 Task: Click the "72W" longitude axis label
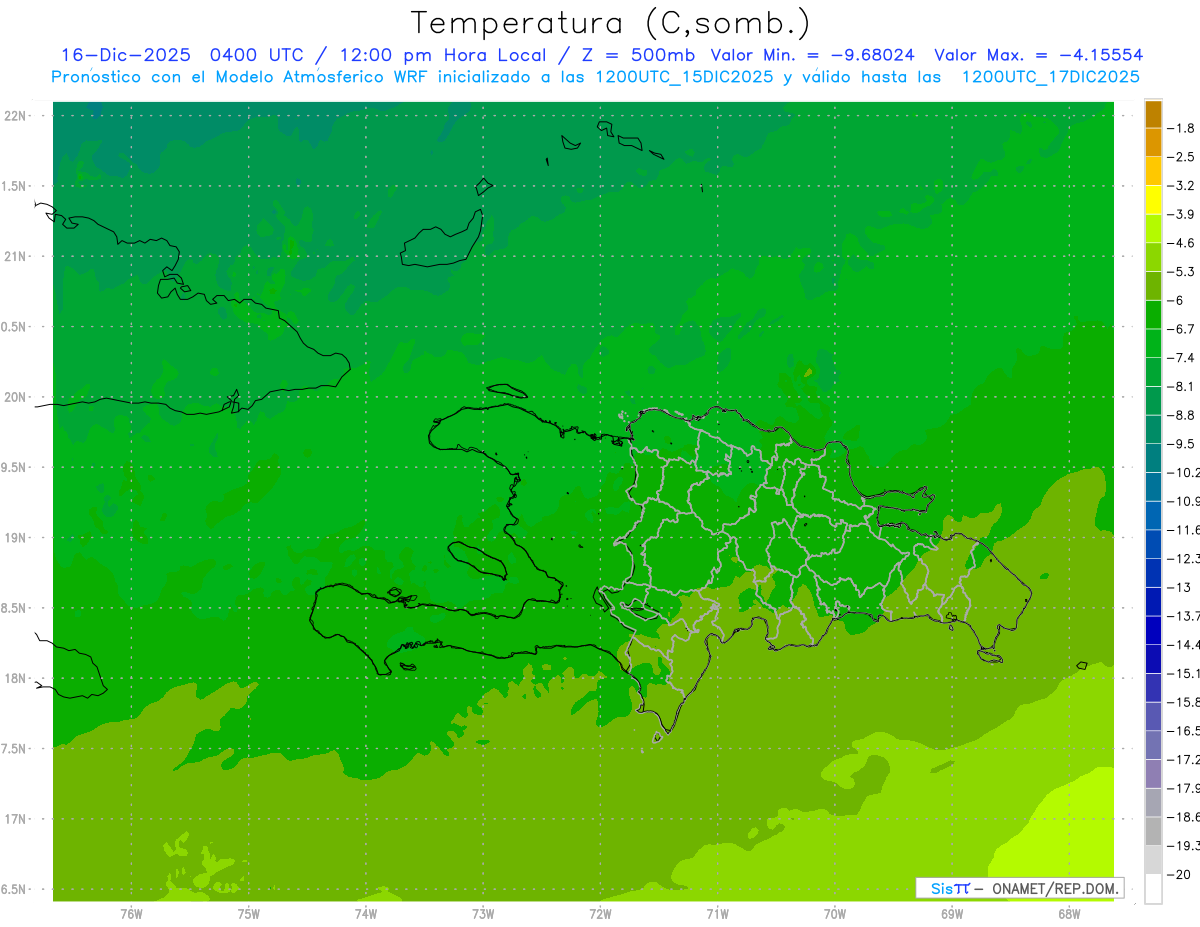coord(600,914)
